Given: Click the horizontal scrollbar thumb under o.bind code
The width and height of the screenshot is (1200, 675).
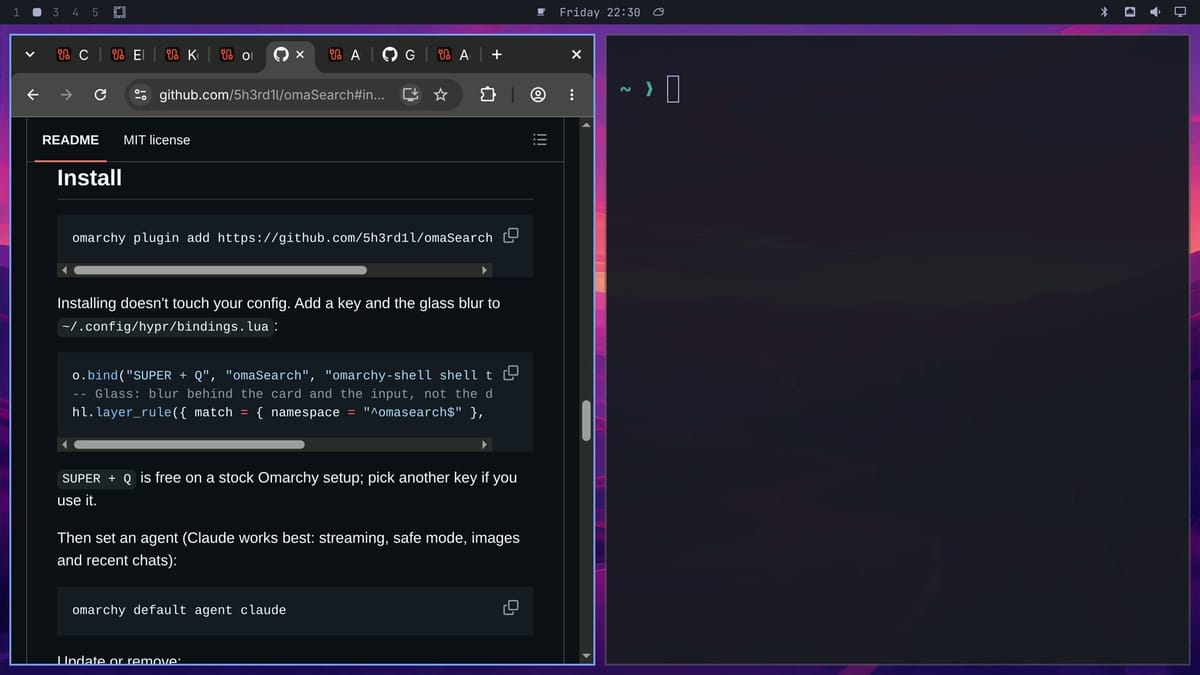Looking at the screenshot, I should coord(189,444).
